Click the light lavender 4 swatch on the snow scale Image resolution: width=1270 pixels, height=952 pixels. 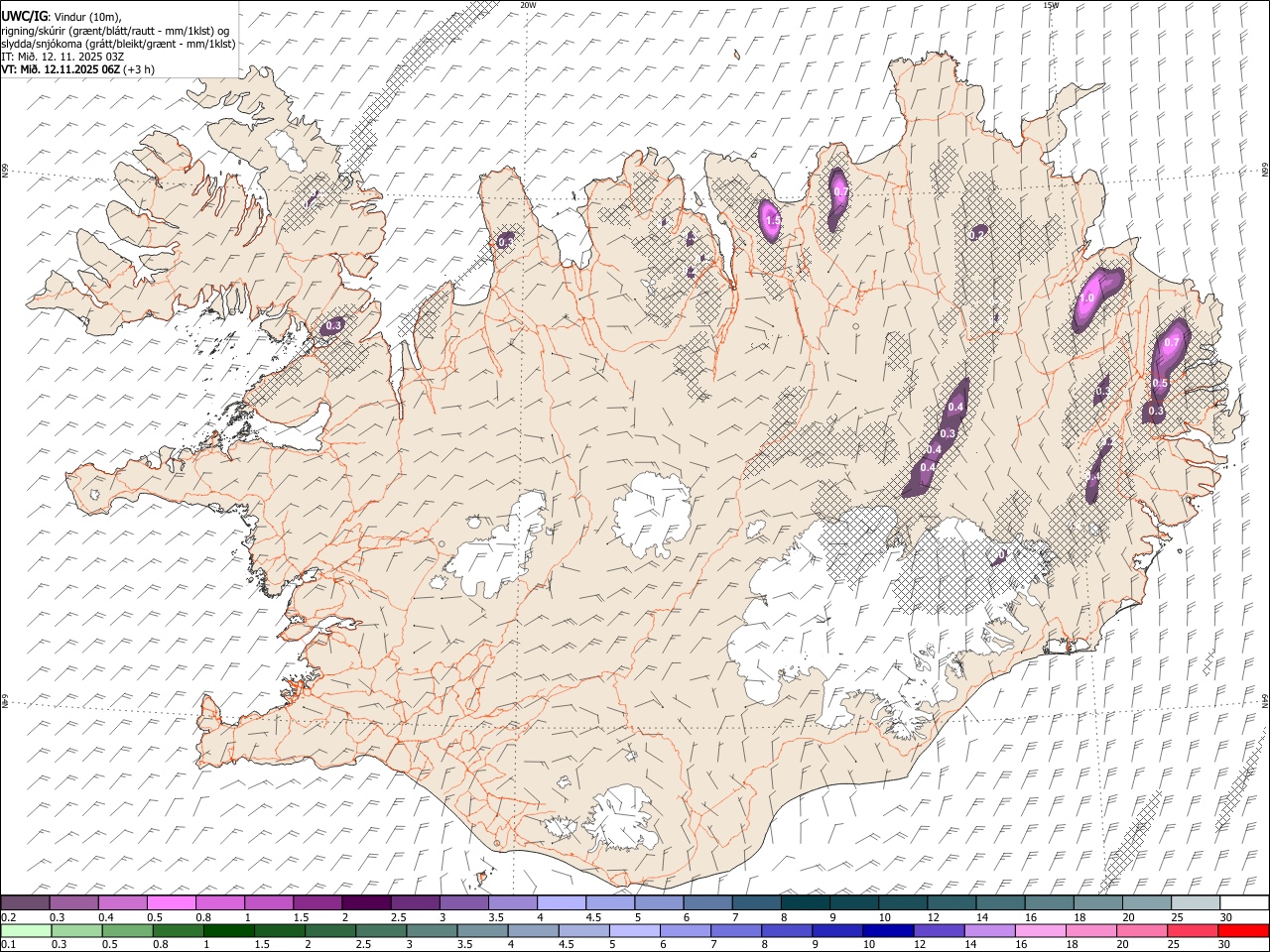[562, 903]
